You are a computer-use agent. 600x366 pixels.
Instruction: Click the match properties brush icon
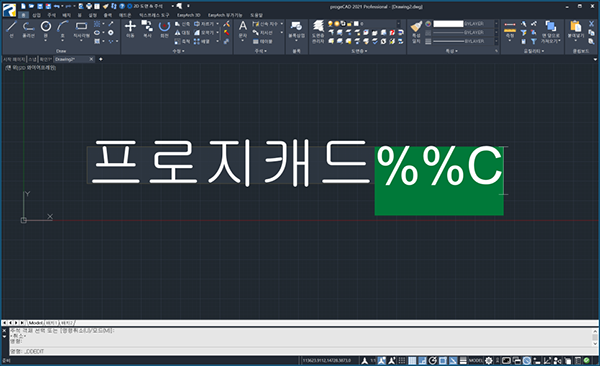point(416,26)
